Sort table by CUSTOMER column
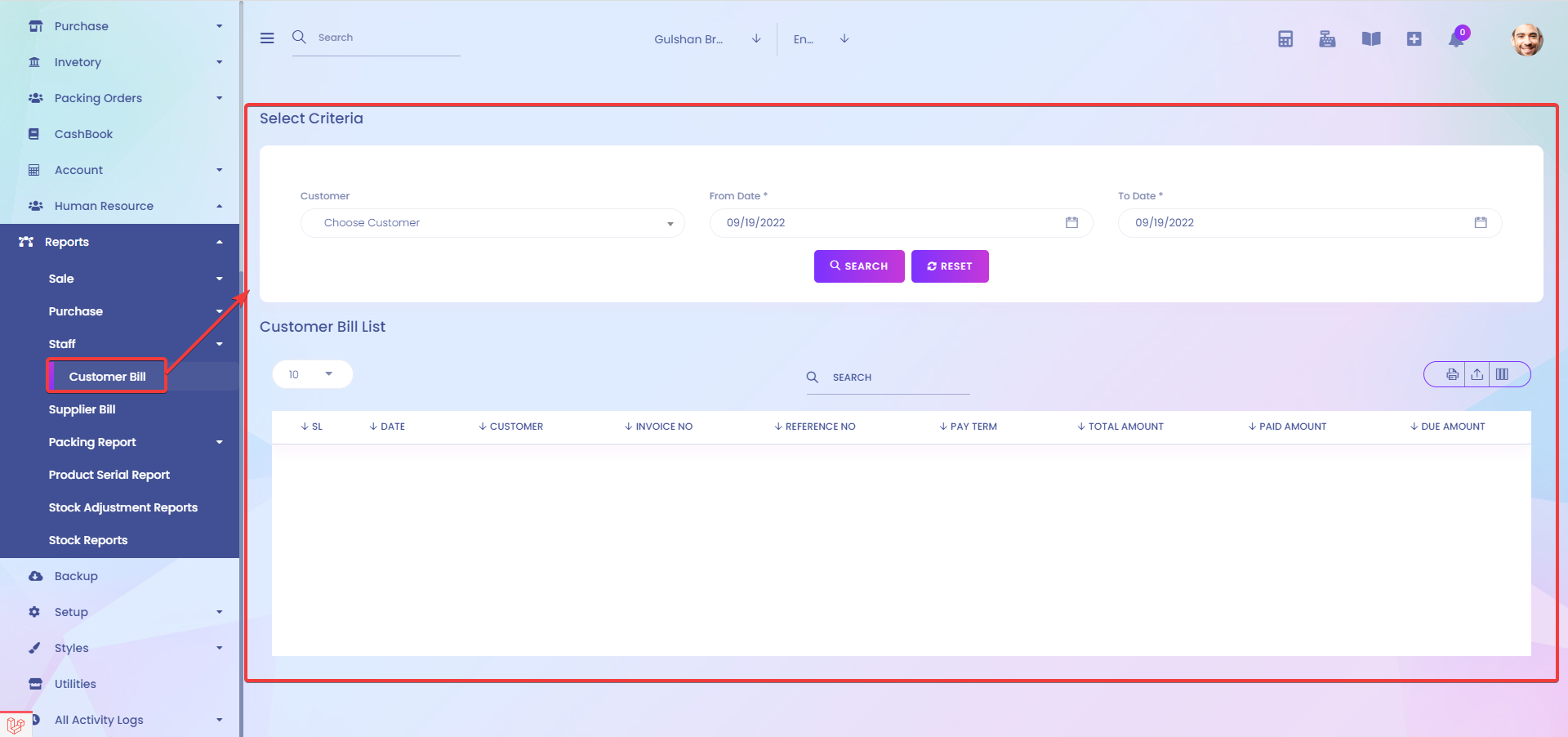Screen dimensions: 1568x737 [x=510, y=427]
